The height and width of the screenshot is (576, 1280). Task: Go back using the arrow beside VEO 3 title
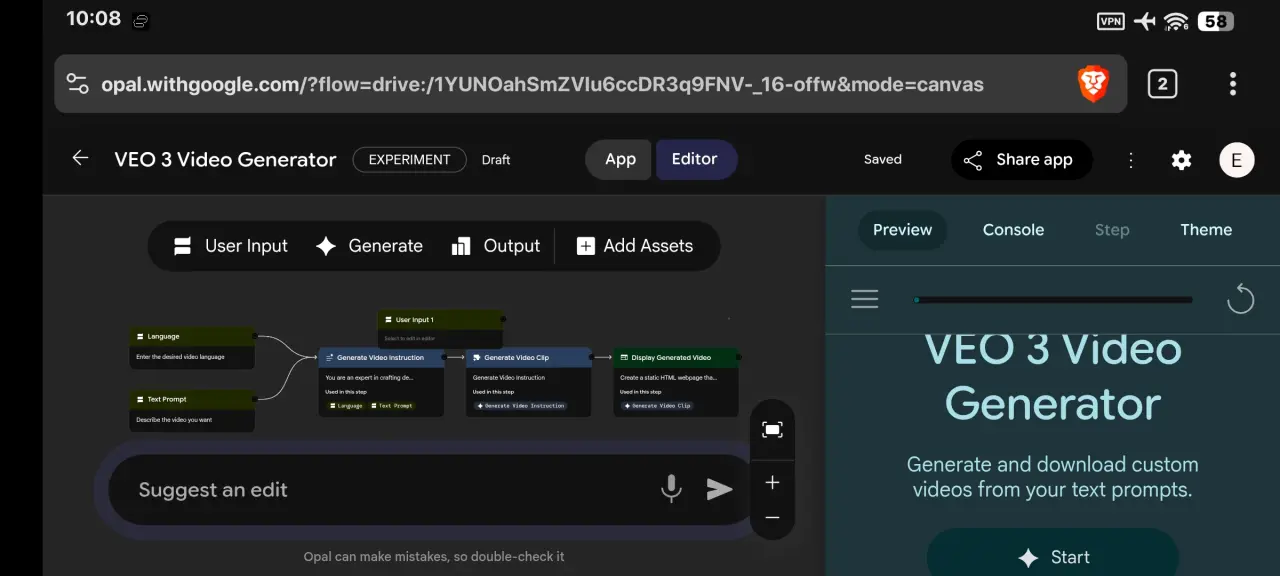[80, 158]
